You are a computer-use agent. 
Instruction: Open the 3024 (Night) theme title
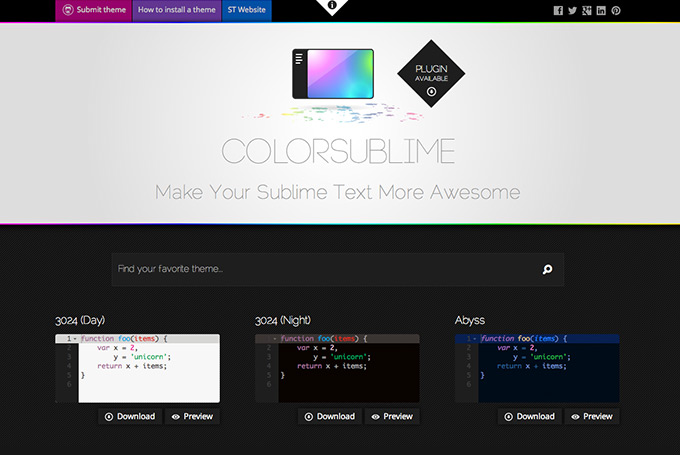283,320
